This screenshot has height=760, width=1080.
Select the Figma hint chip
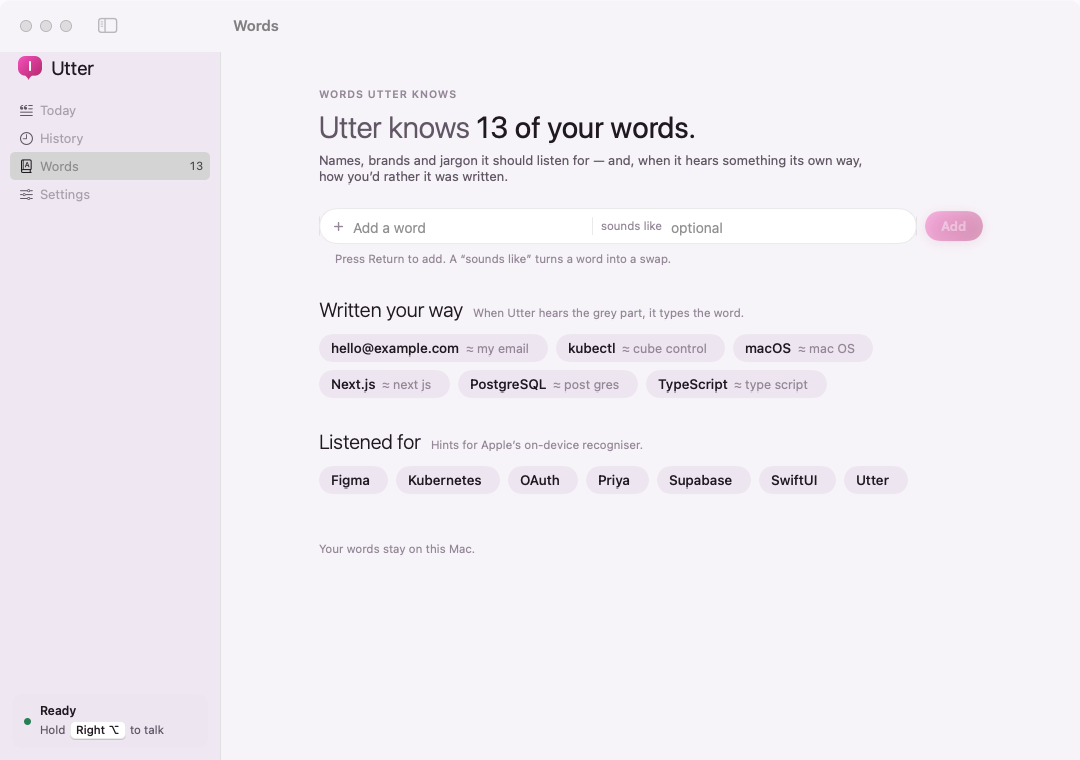pyautogui.click(x=353, y=480)
